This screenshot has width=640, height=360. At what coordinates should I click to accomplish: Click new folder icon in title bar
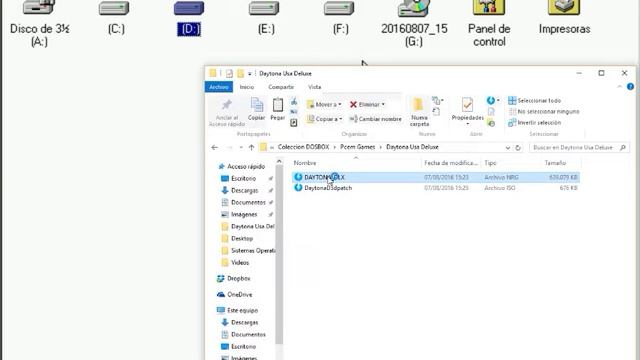240,73
